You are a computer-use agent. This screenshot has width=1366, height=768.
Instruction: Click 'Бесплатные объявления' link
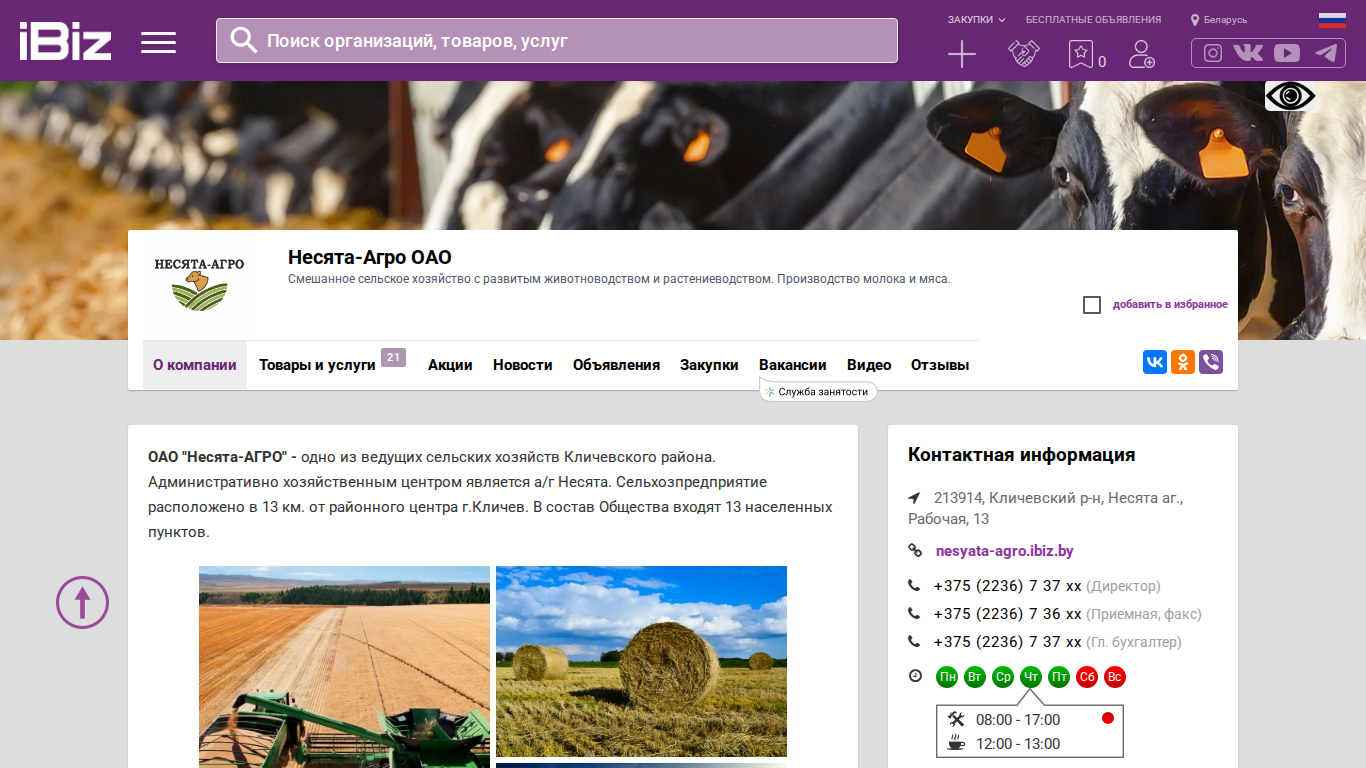click(1094, 19)
